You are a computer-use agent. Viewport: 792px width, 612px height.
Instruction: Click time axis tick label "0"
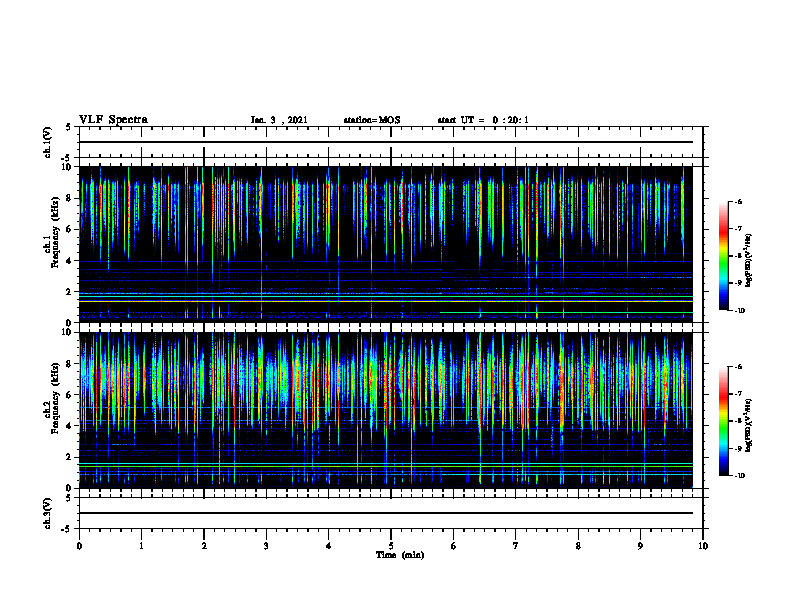[79, 546]
